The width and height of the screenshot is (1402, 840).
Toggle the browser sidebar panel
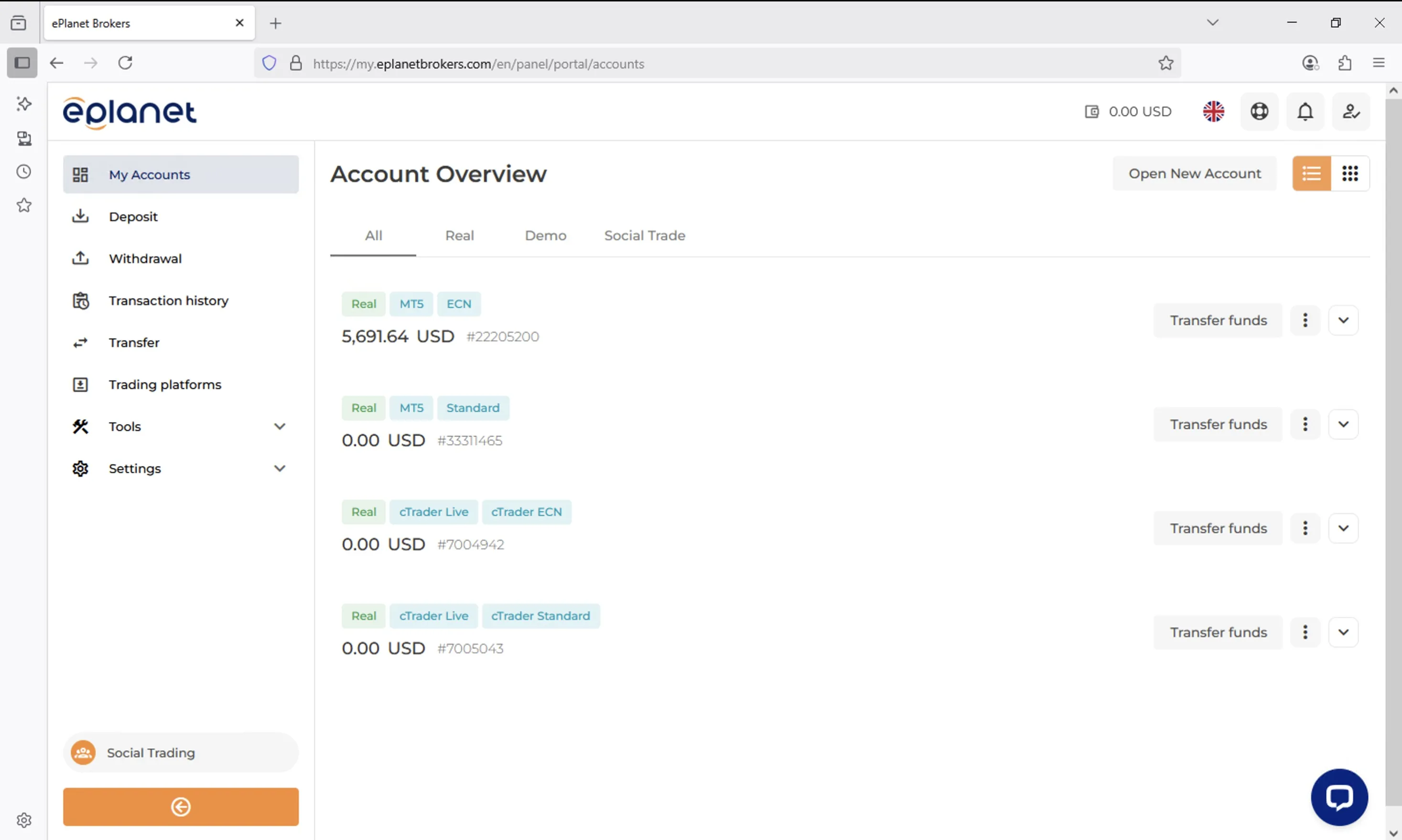coord(22,63)
